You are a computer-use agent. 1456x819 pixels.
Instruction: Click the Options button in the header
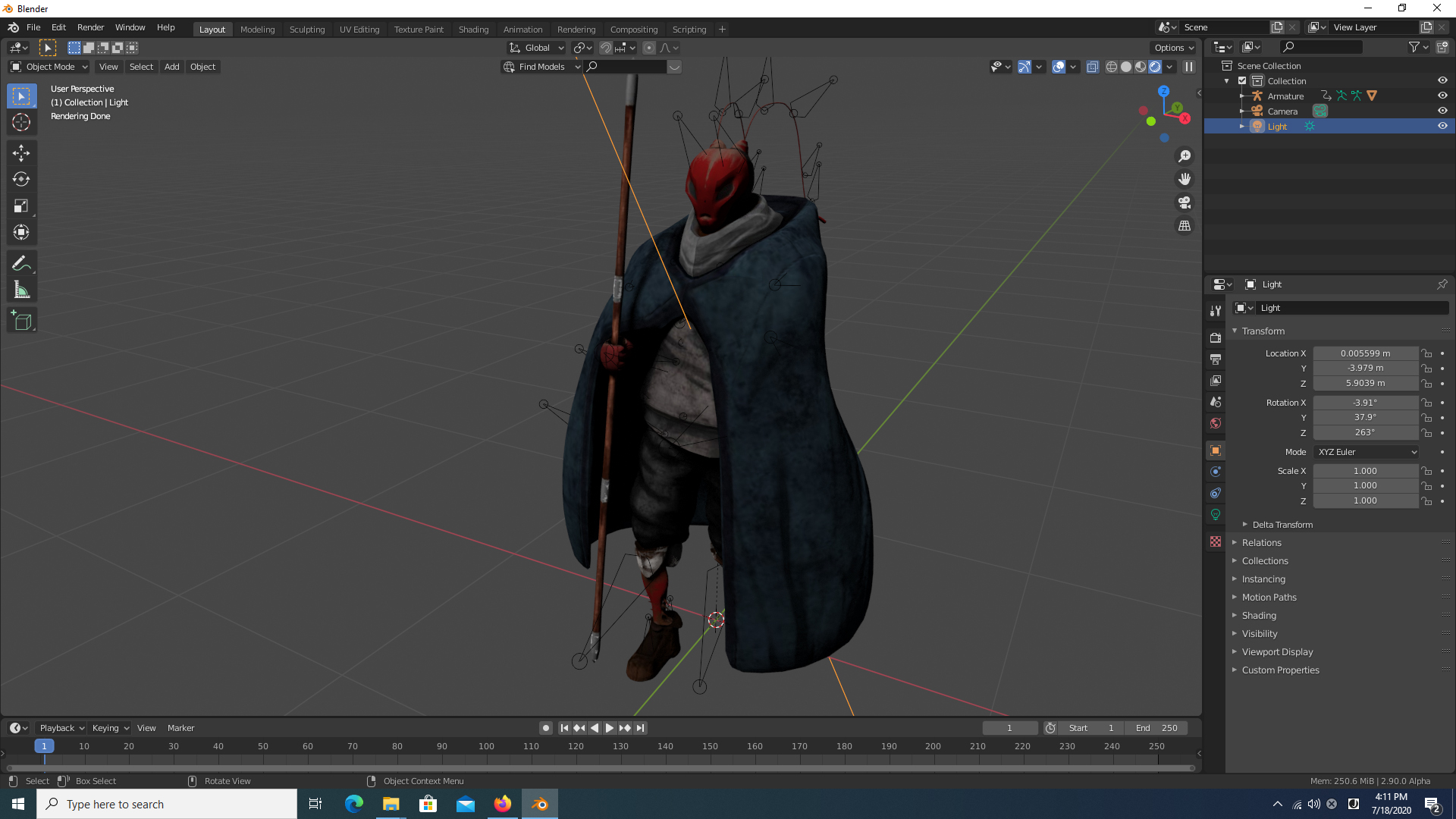(x=1172, y=47)
